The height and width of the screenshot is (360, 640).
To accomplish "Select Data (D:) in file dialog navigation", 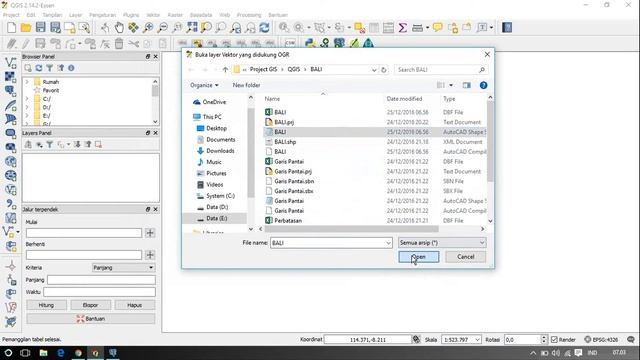I will coord(217,207).
